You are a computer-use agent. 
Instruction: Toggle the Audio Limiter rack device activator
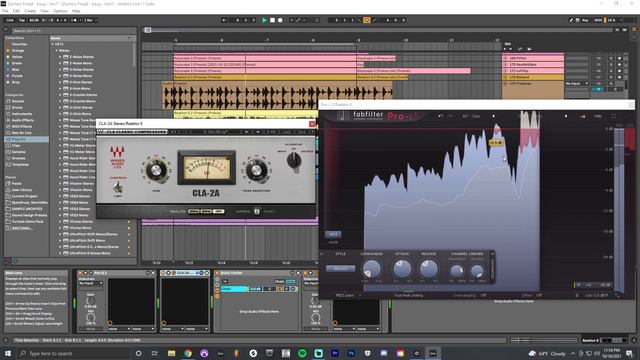pos(217,273)
